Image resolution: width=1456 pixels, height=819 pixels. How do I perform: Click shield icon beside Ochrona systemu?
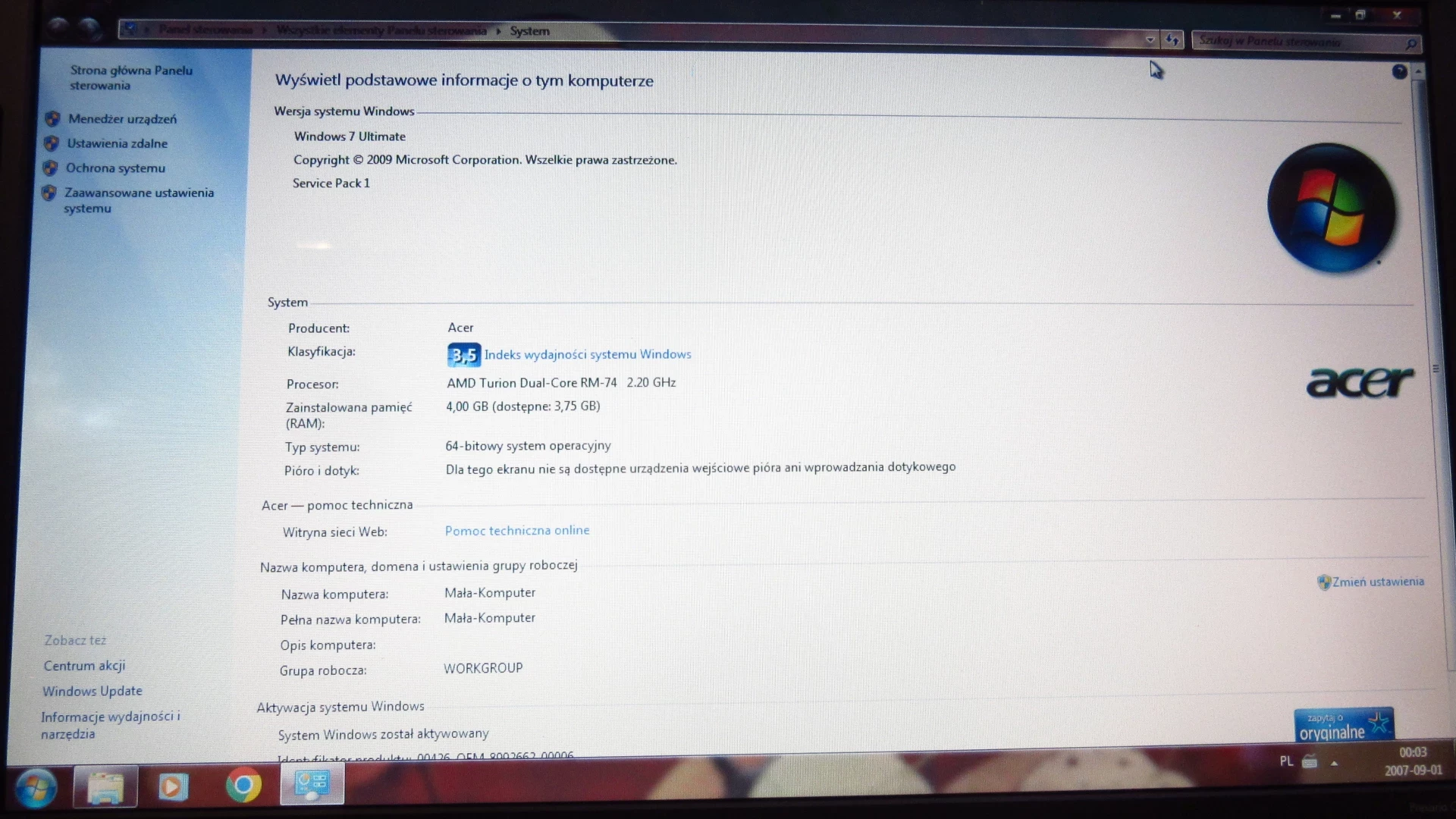click(50, 168)
